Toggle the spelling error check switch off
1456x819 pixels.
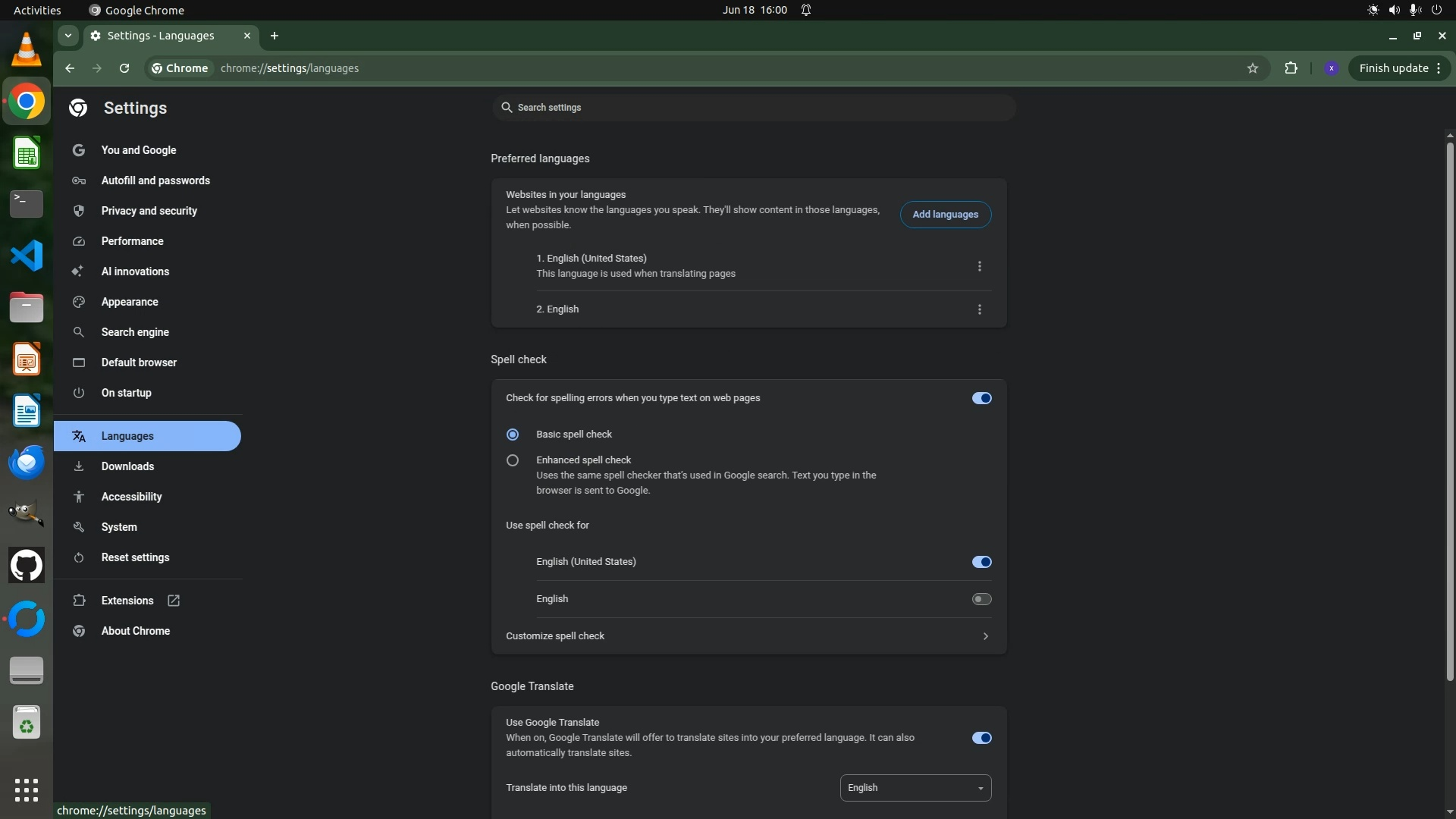click(x=981, y=398)
